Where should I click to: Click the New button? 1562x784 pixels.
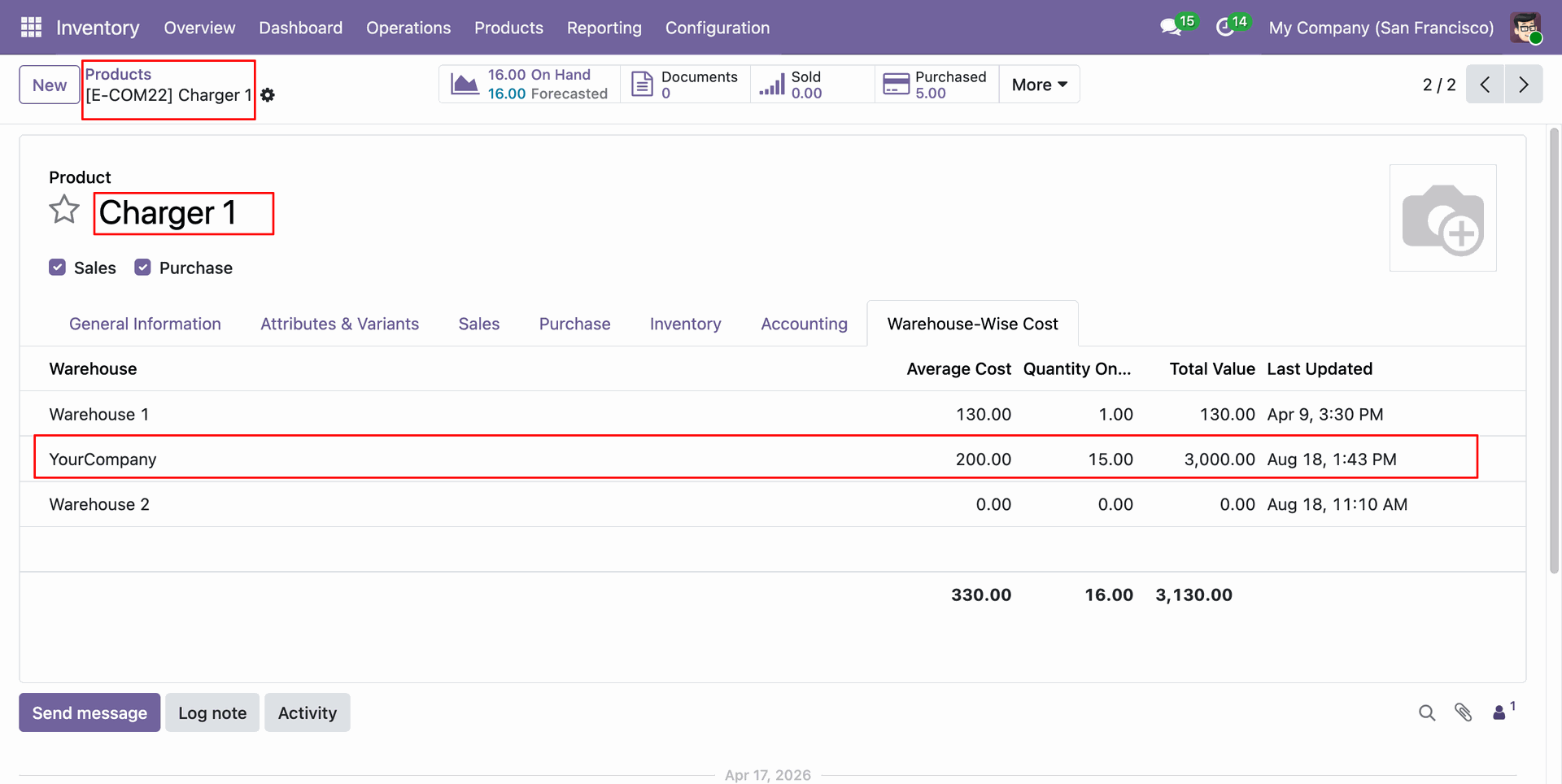(x=50, y=85)
